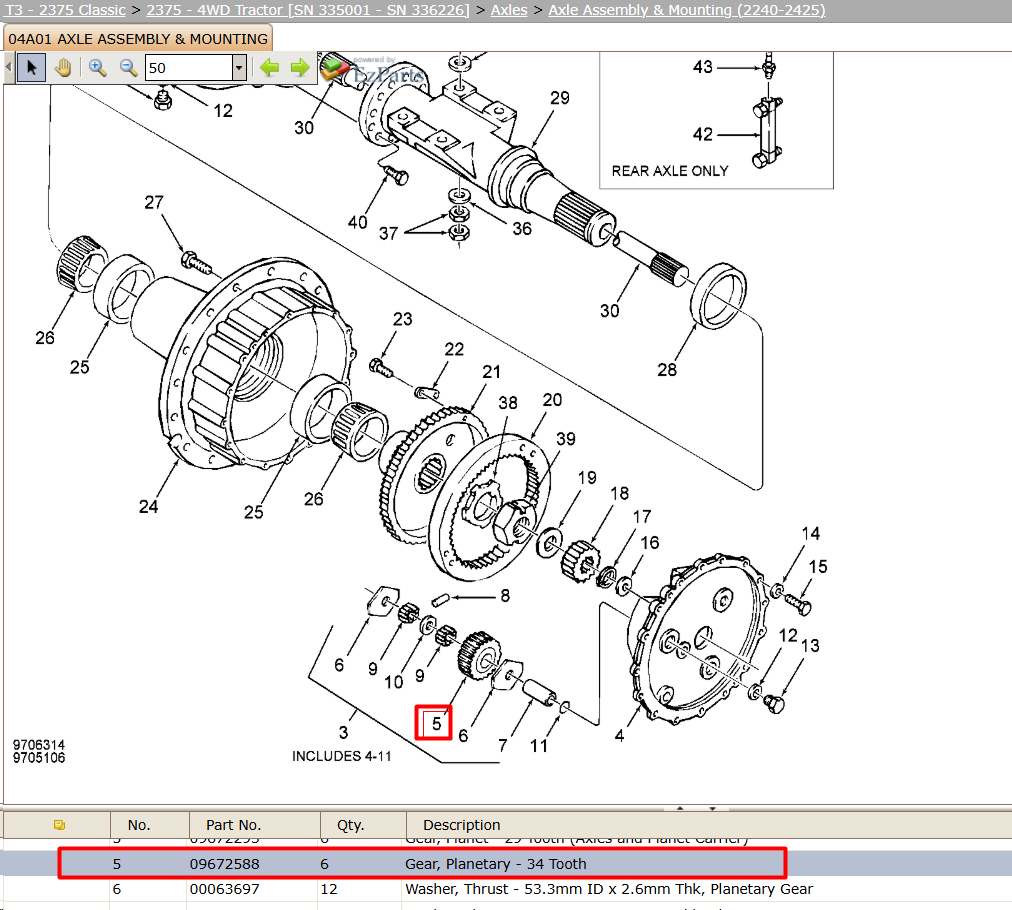Click callout number 40 bolt

click(x=357, y=223)
